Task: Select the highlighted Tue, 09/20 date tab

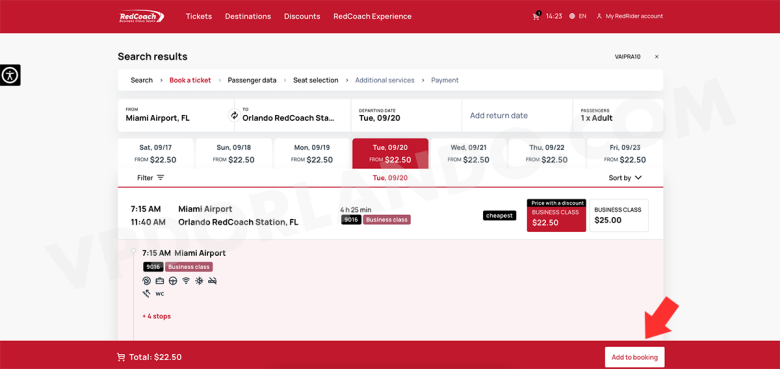Action: (x=390, y=154)
